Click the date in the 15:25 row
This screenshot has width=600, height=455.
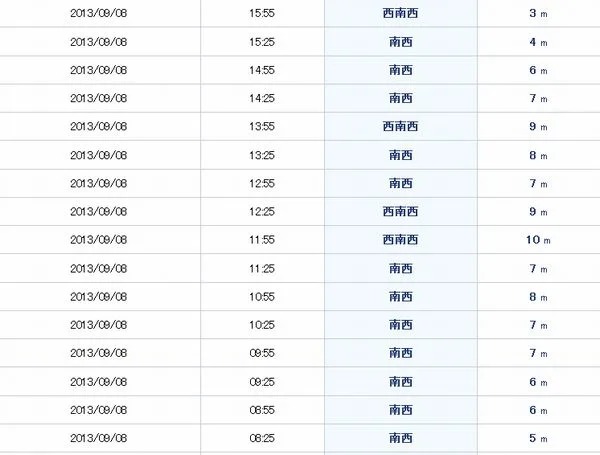[x=98, y=42]
